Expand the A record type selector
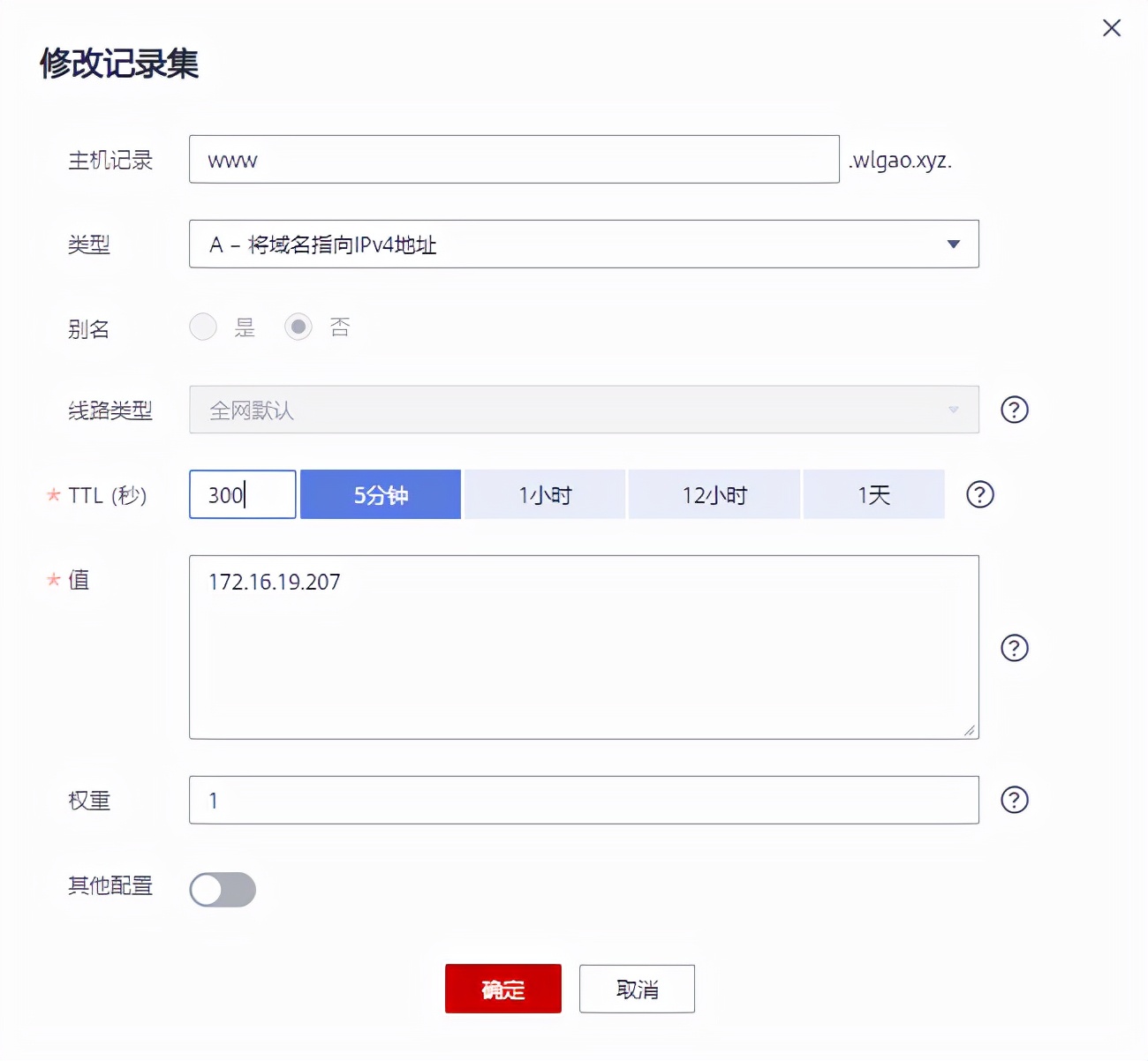 pos(952,245)
